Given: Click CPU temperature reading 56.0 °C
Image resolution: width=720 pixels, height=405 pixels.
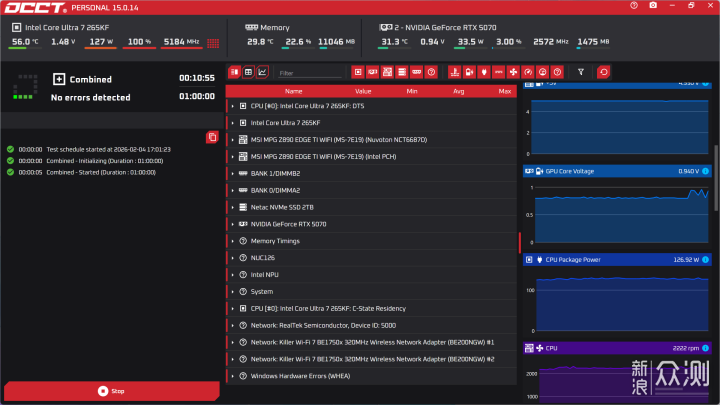Looking at the screenshot, I should click(x=25, y=42).
